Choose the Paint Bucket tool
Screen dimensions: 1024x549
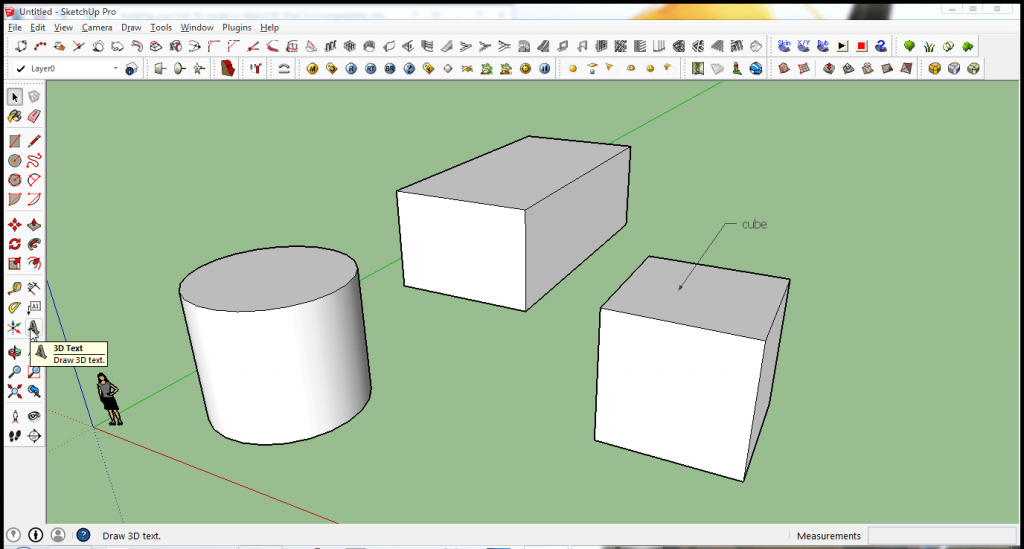pyautogui.click(x=14, y=116)
